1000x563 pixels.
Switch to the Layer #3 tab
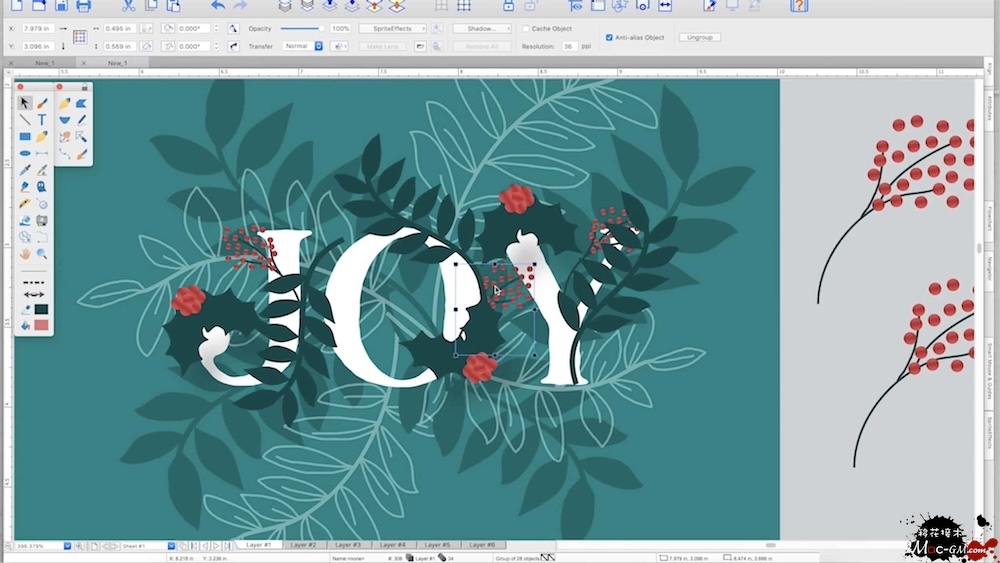tap(348, 545)
